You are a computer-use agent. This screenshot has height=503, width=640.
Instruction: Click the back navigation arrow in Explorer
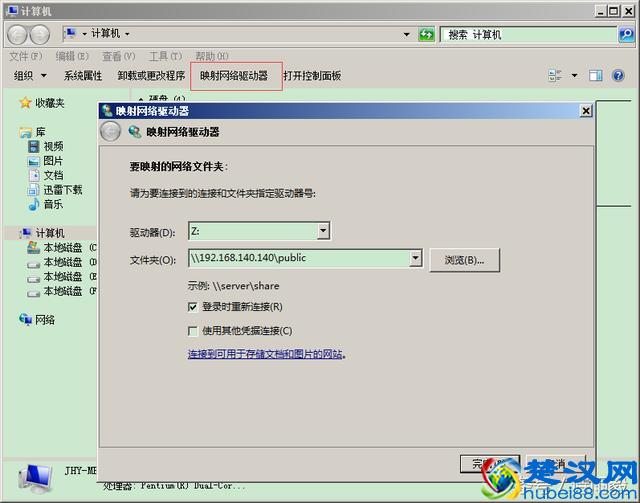(x=17, y=35)
